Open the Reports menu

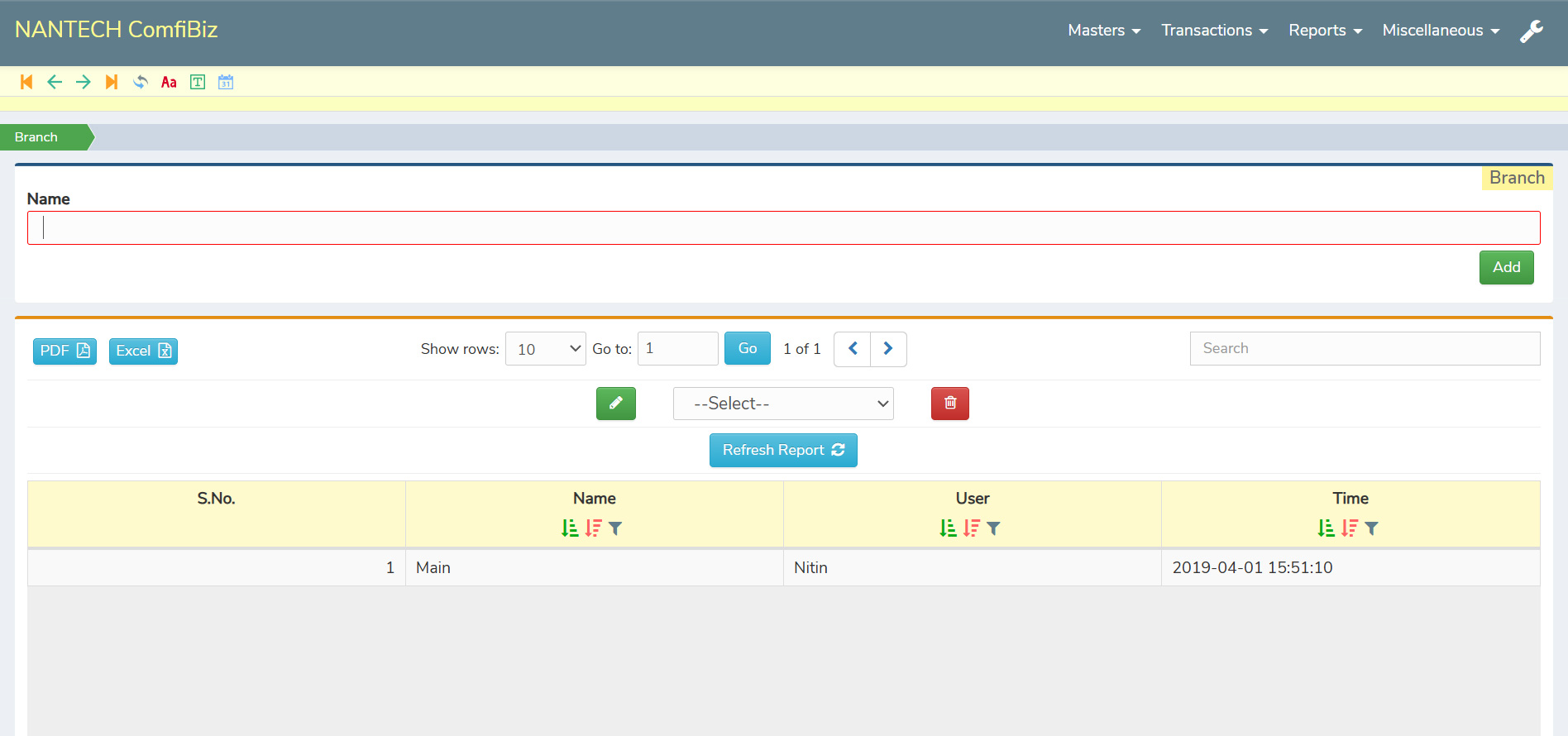click(x=1325, y=31)
